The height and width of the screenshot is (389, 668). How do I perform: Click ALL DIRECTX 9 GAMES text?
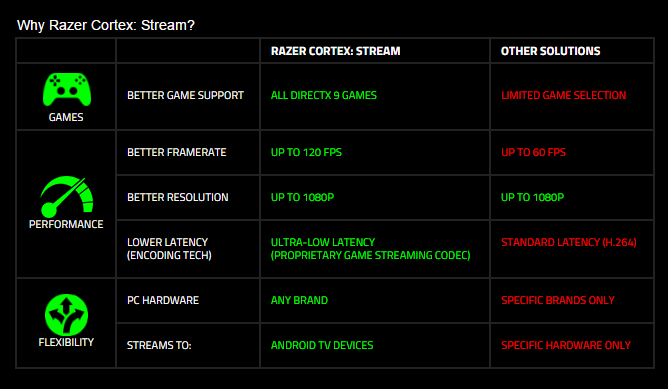point(324,95)
